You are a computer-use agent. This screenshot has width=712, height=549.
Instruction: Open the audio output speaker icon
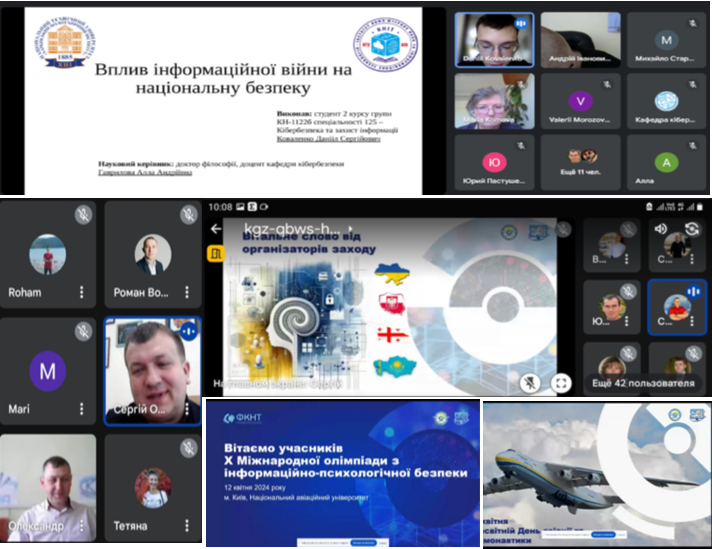[661, 229]
